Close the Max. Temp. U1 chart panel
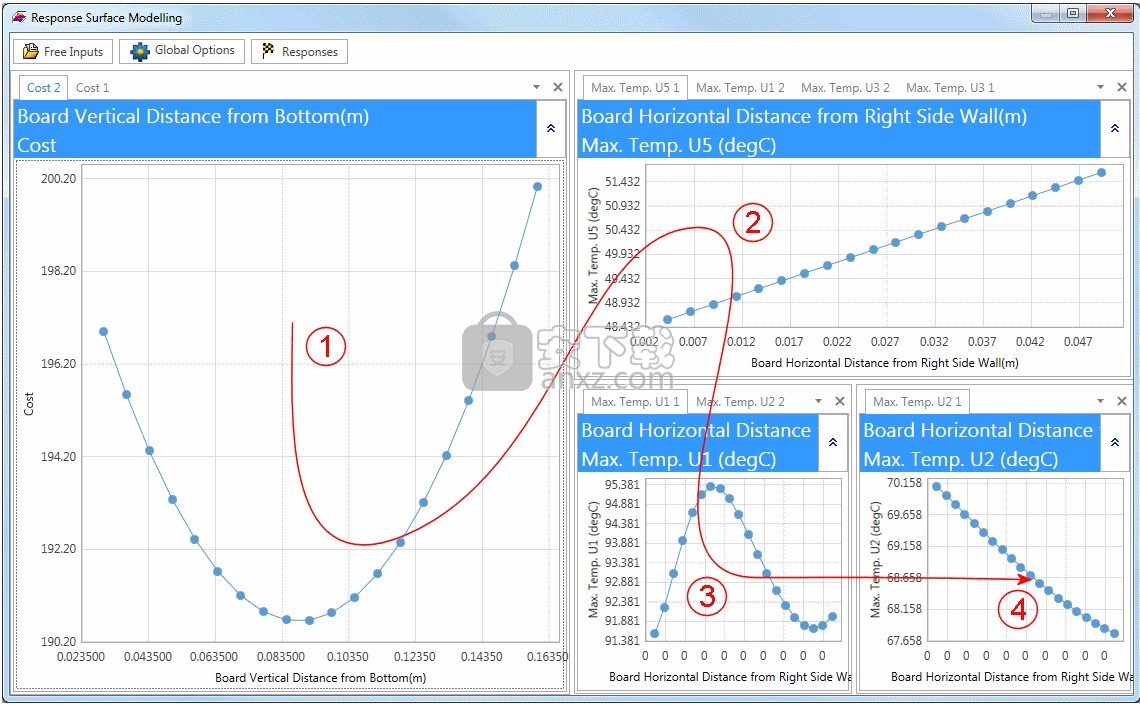The image size is (1140, 706). [840, 401]
